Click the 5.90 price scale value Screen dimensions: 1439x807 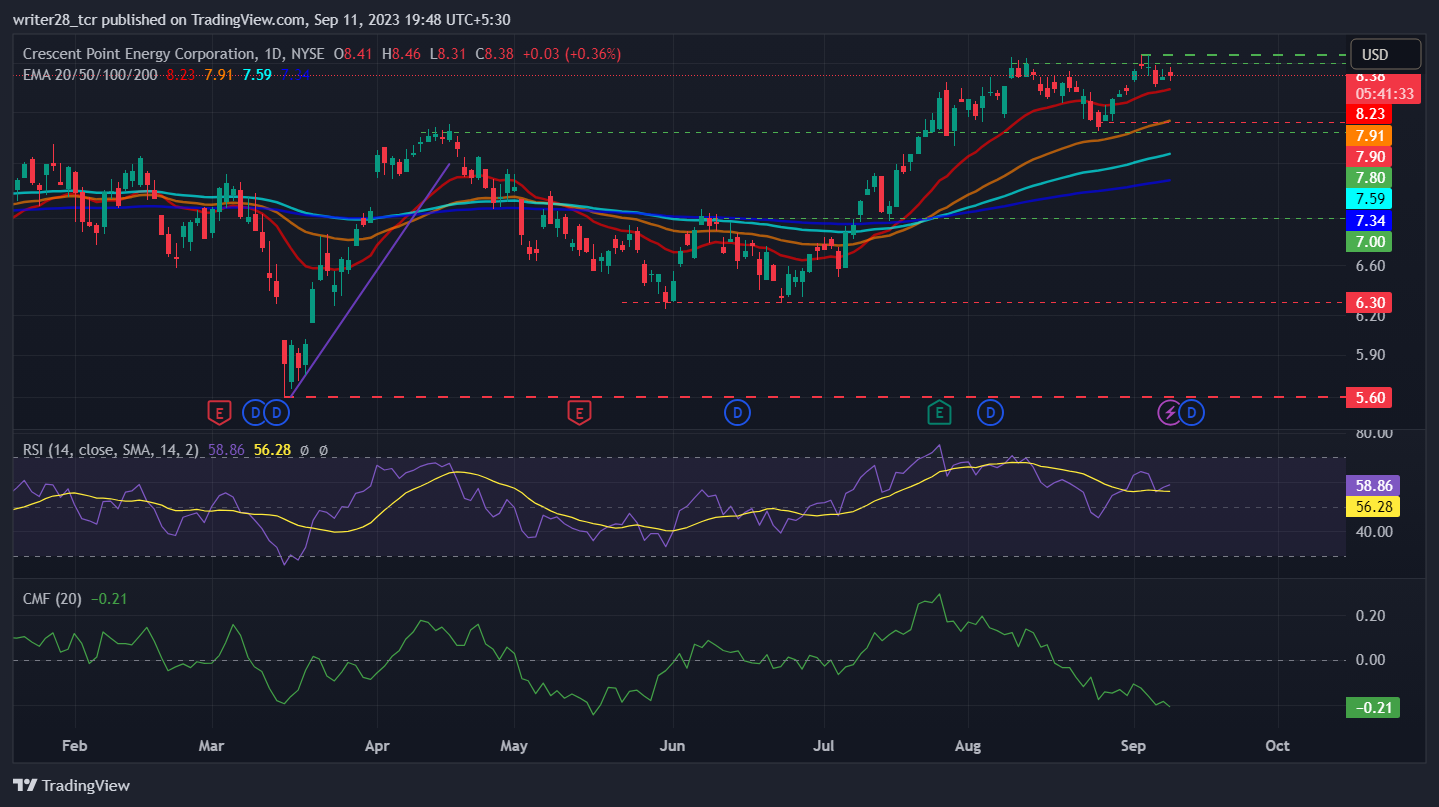(x=1369, y=355)
